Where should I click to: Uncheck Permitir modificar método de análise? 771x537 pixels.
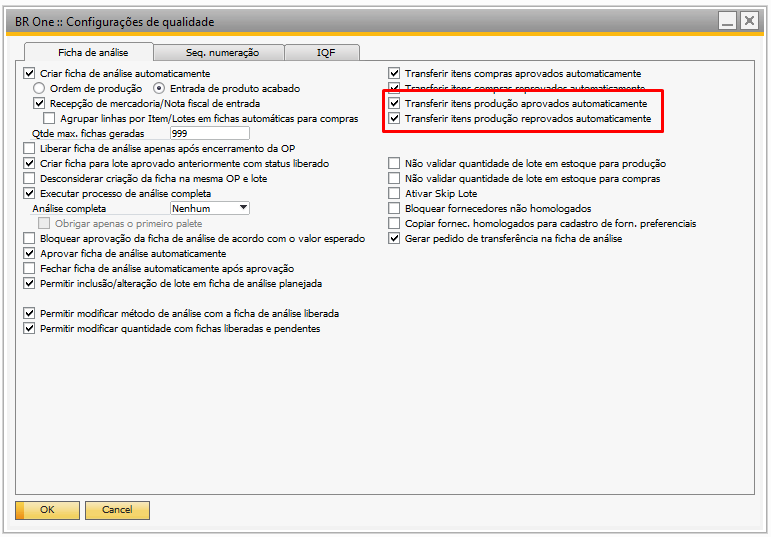30,313
